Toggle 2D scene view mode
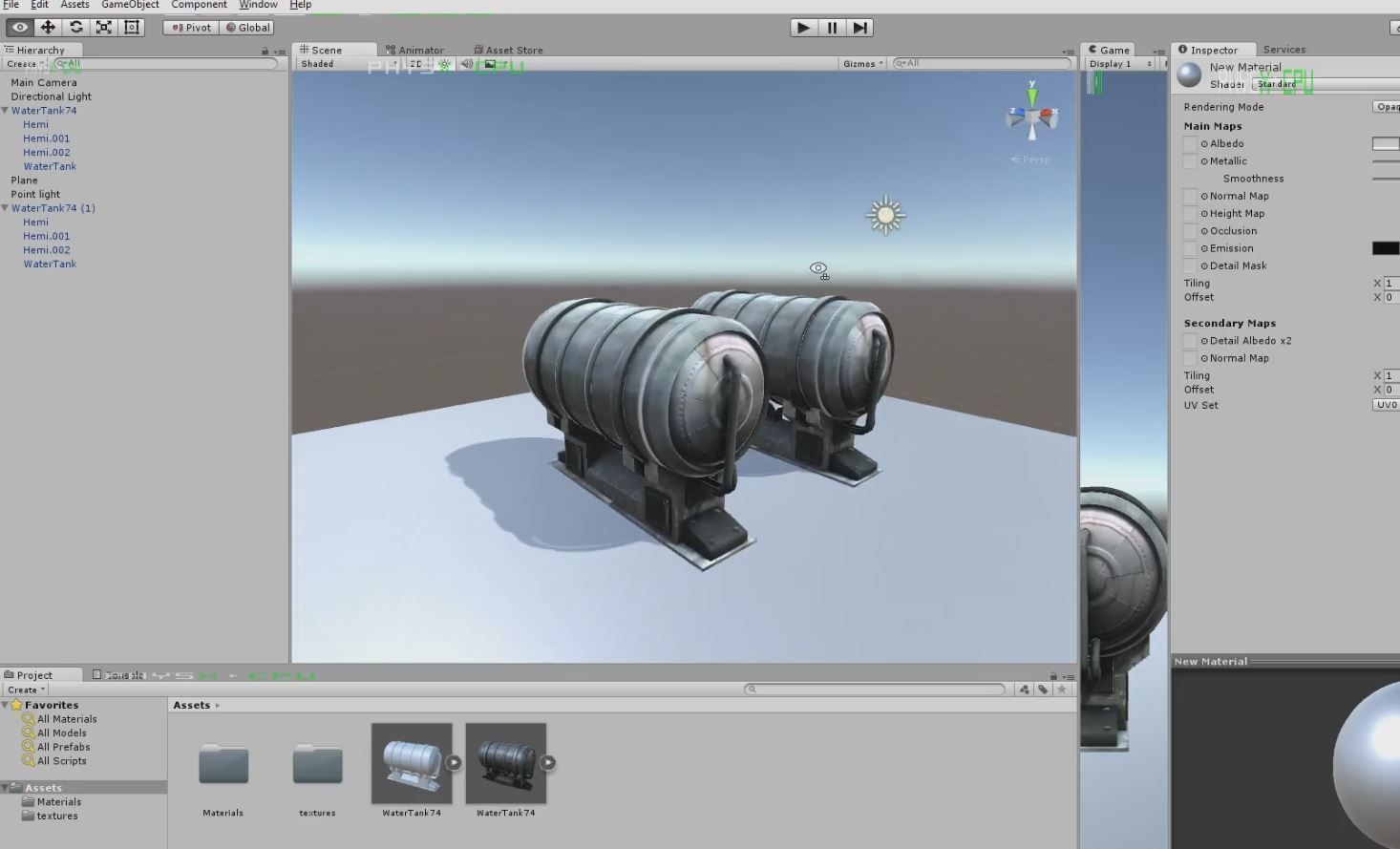The width and height of the screenshot is (1400, 849). (x=416, y=64)
